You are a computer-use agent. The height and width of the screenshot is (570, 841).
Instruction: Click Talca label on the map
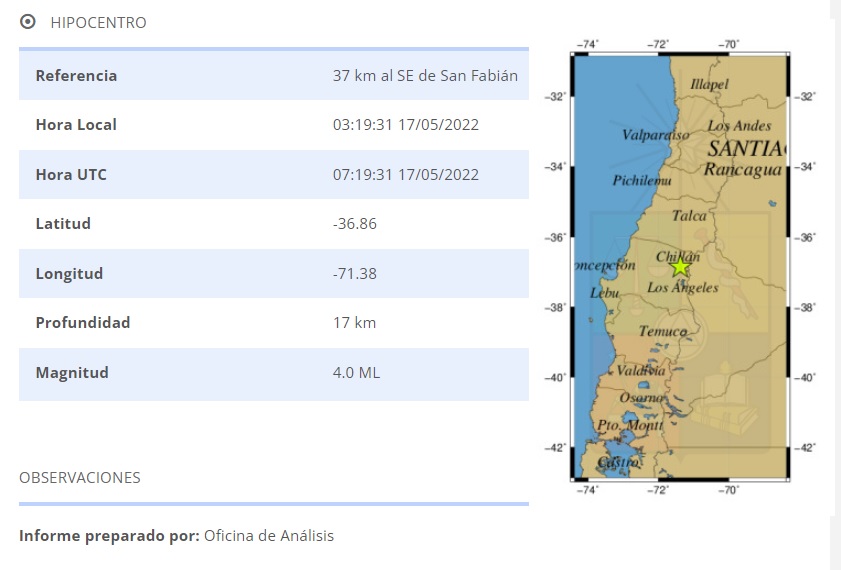click(x=689, y=216)
